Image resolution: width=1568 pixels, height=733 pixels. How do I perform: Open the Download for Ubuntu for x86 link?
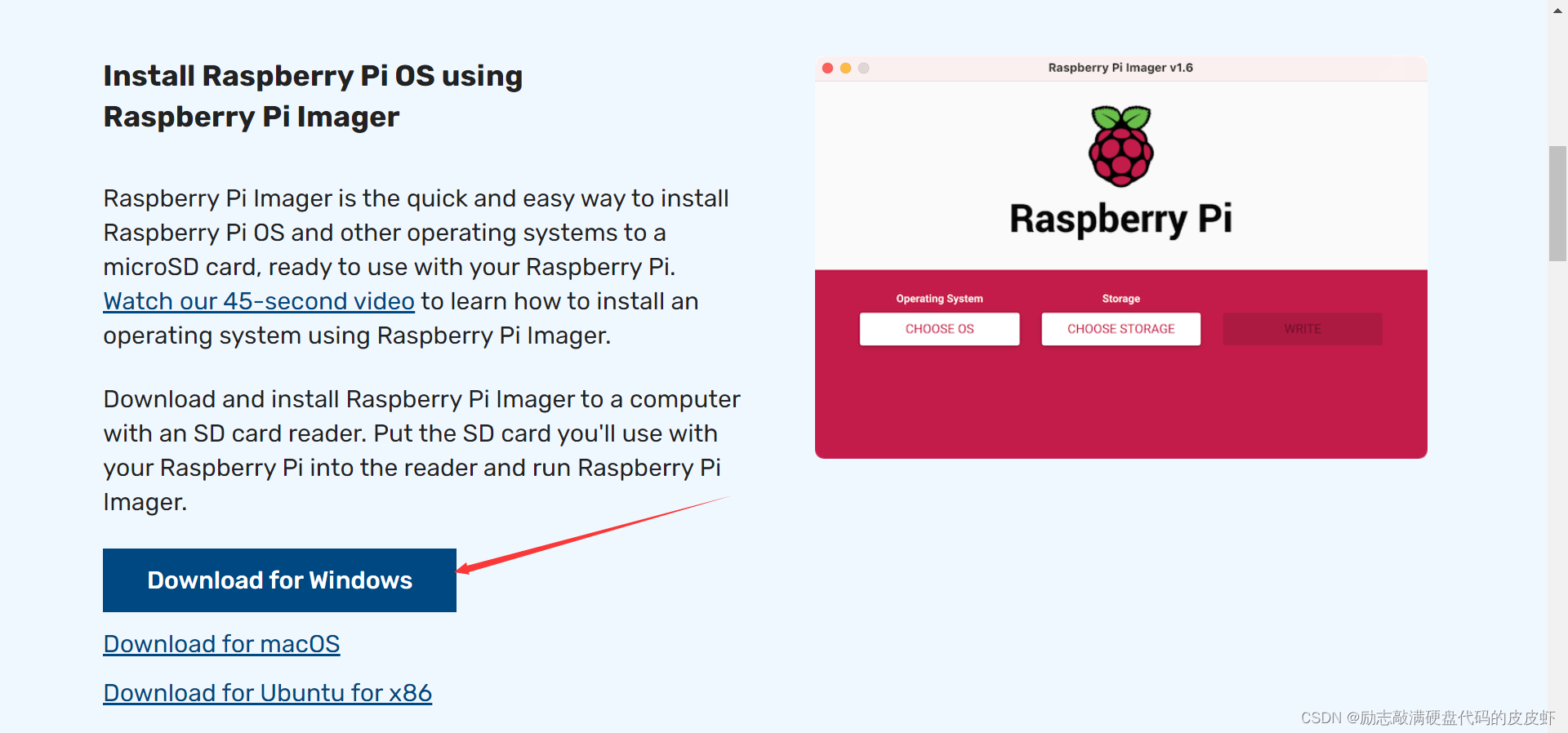tap(267, 693)
